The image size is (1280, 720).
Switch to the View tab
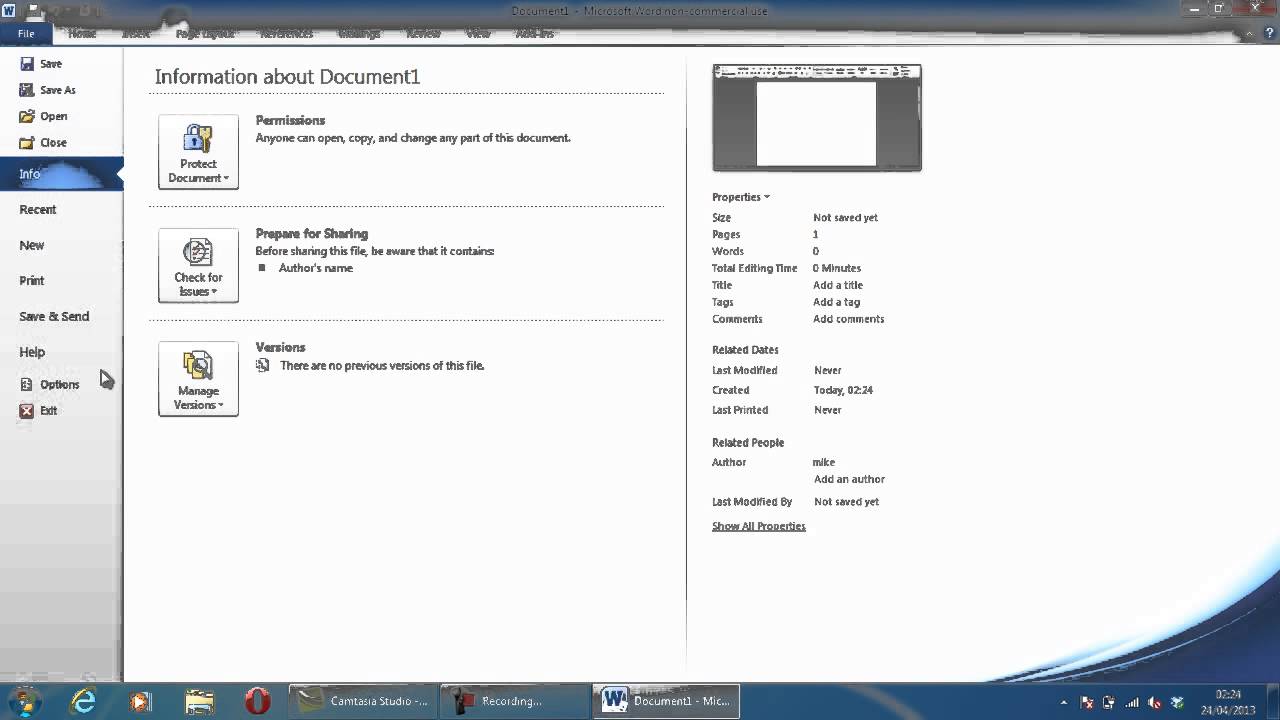coord(478,33)
